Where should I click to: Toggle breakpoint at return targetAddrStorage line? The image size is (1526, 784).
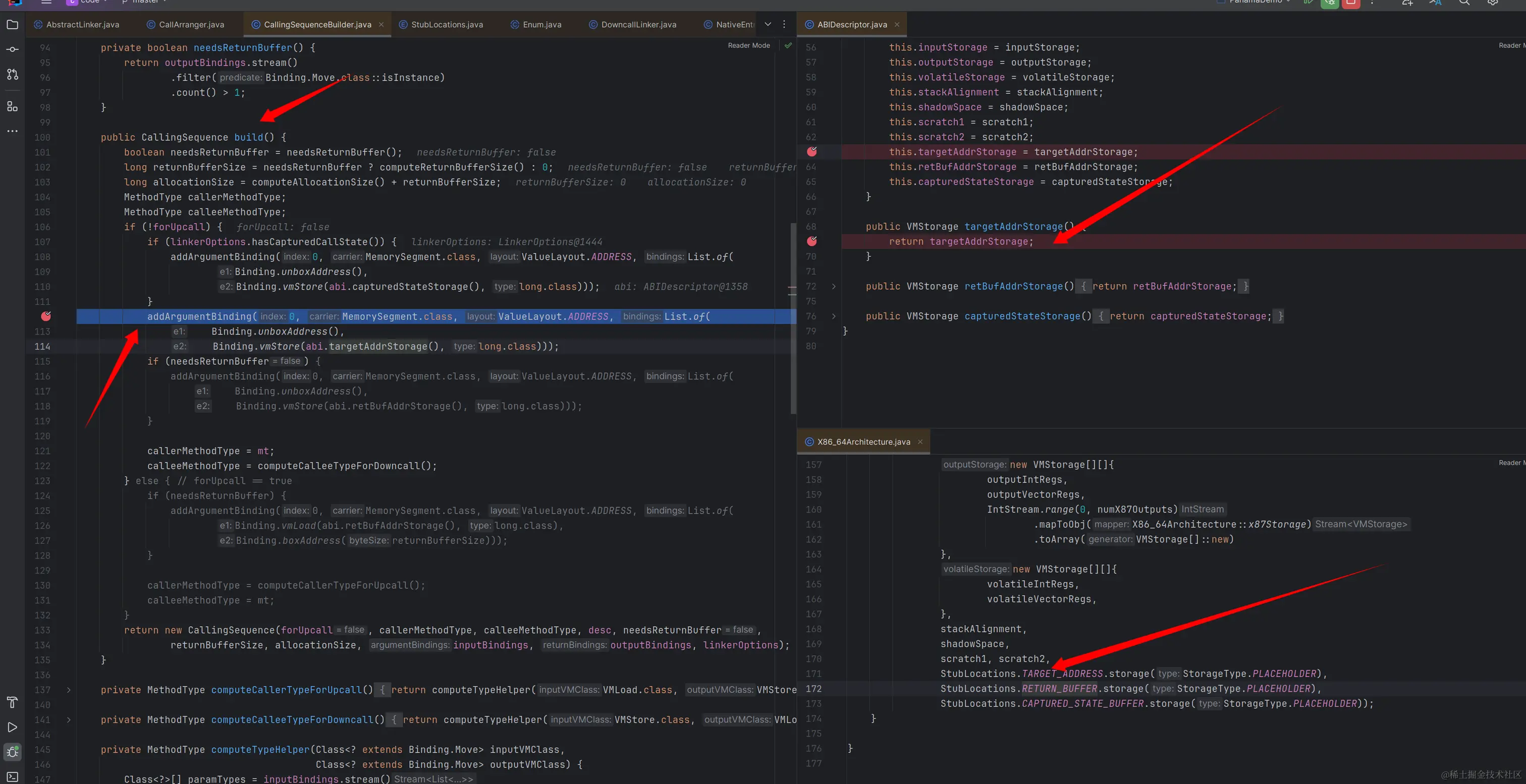coord(811,241)
